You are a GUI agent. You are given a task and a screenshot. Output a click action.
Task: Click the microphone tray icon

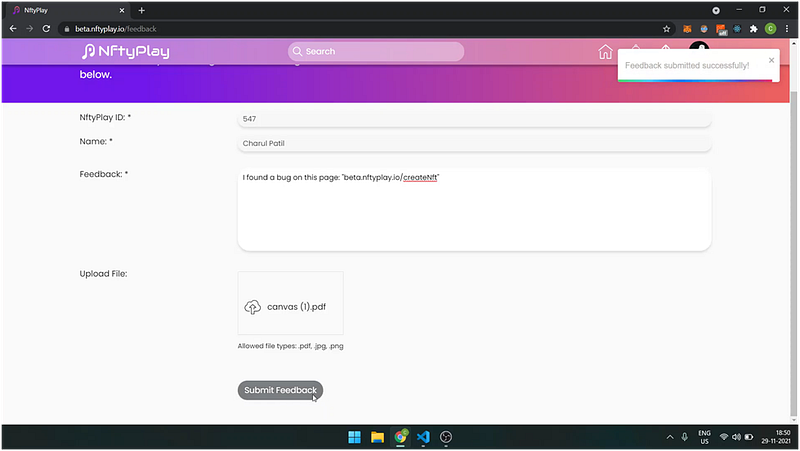click(685, 437)
